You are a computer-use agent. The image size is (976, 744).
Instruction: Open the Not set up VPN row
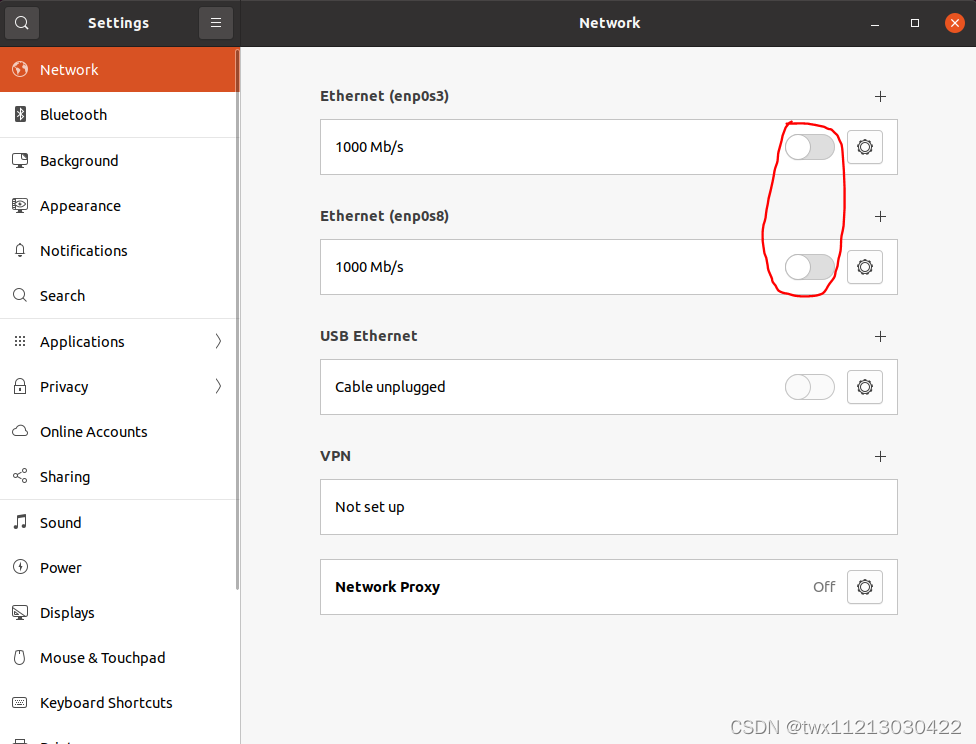[x=608, y=507]
